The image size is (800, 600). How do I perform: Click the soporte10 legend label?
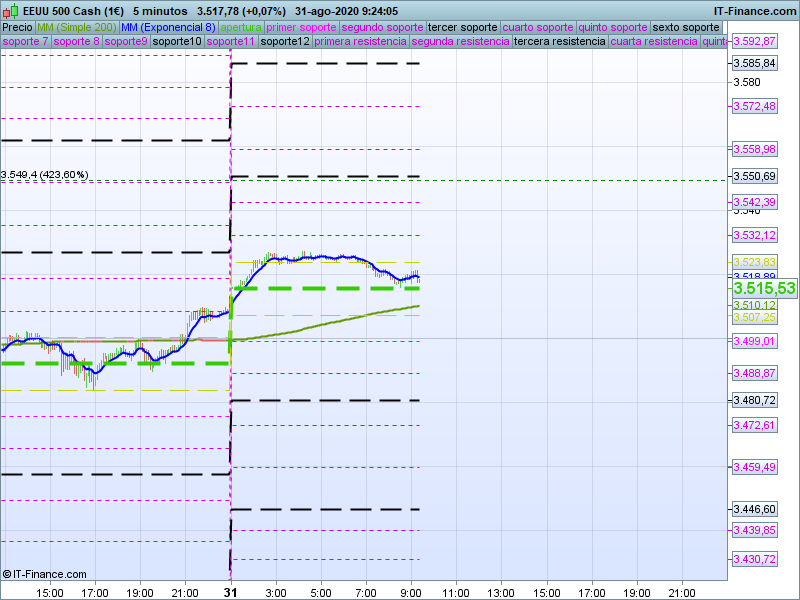pyautogui.click(x=178, y=42)
